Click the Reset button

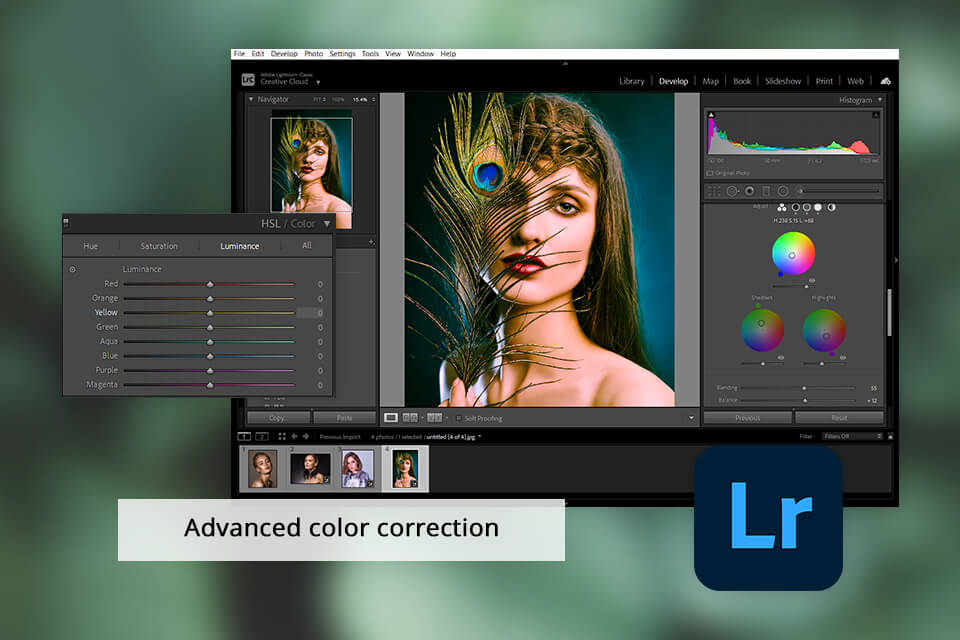[839, 418]
